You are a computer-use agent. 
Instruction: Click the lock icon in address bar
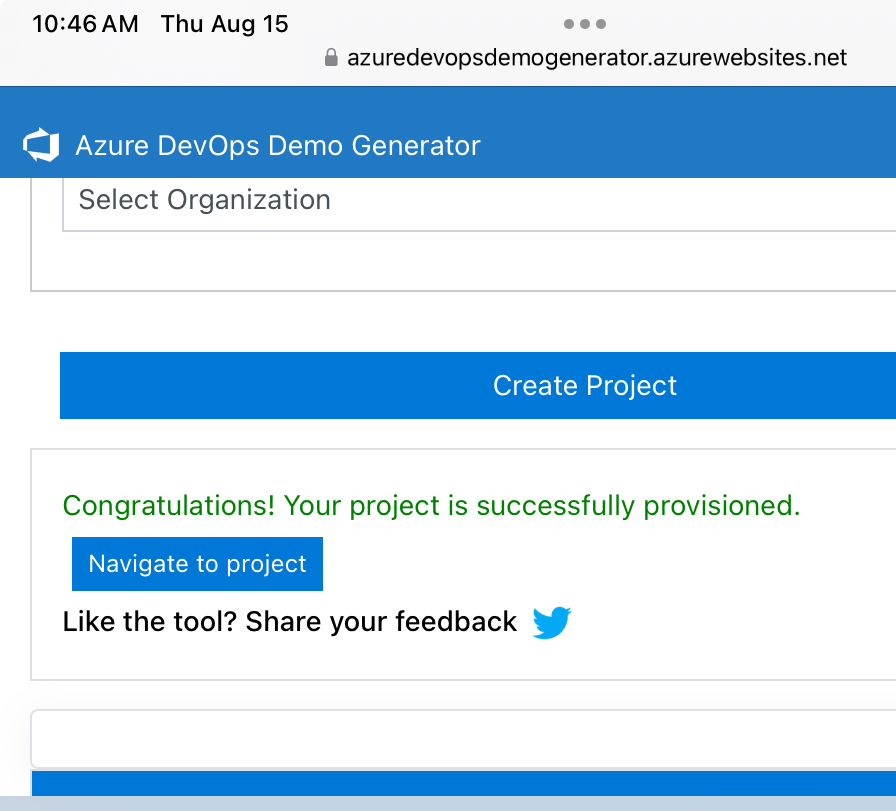[x=331, y=57]
